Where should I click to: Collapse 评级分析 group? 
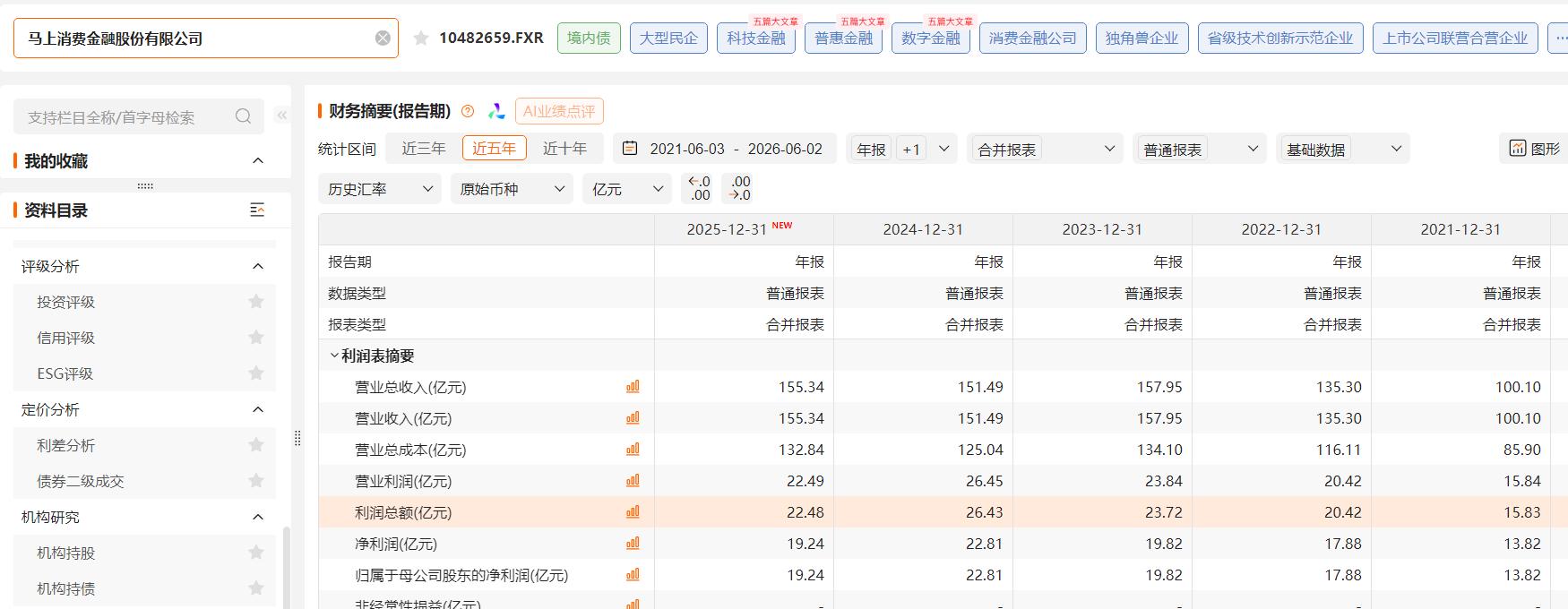tap(258, 266)
